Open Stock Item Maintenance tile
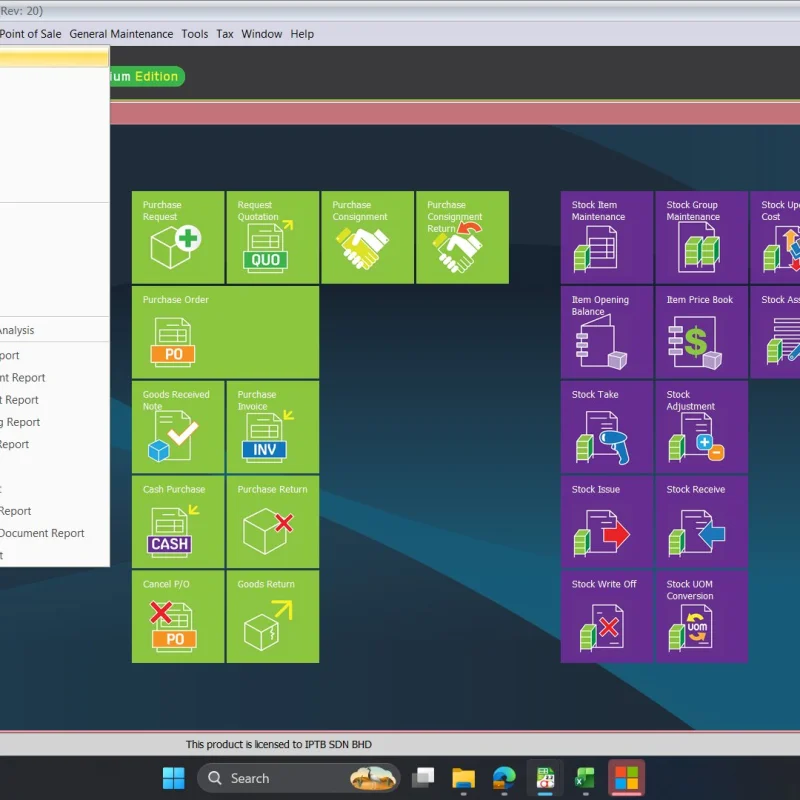 (606, 237)
